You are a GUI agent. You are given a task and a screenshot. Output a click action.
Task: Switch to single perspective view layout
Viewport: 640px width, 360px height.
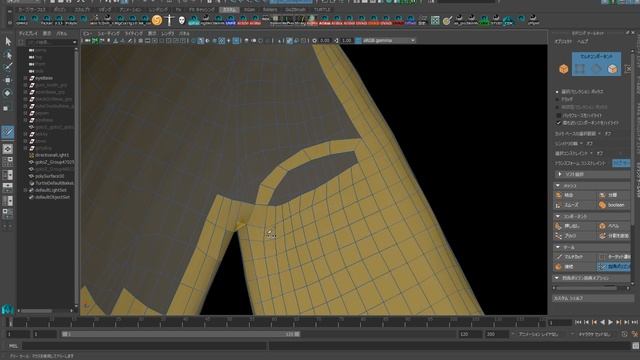[7, 149]
